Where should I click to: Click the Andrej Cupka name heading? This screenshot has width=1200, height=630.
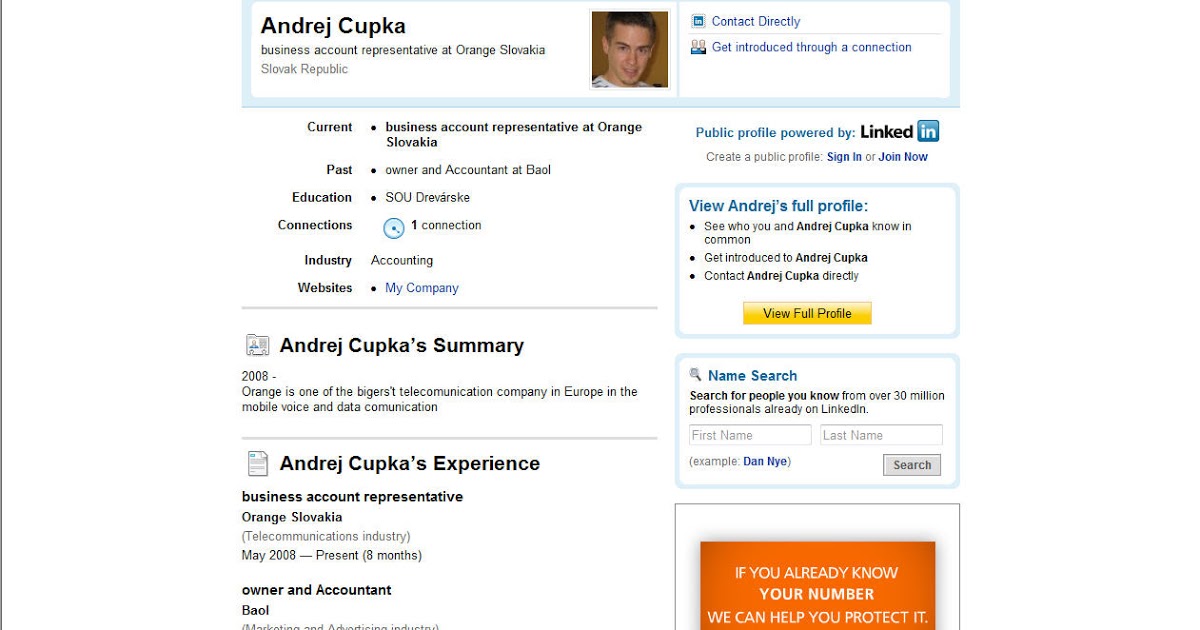[x=333, y=26]
